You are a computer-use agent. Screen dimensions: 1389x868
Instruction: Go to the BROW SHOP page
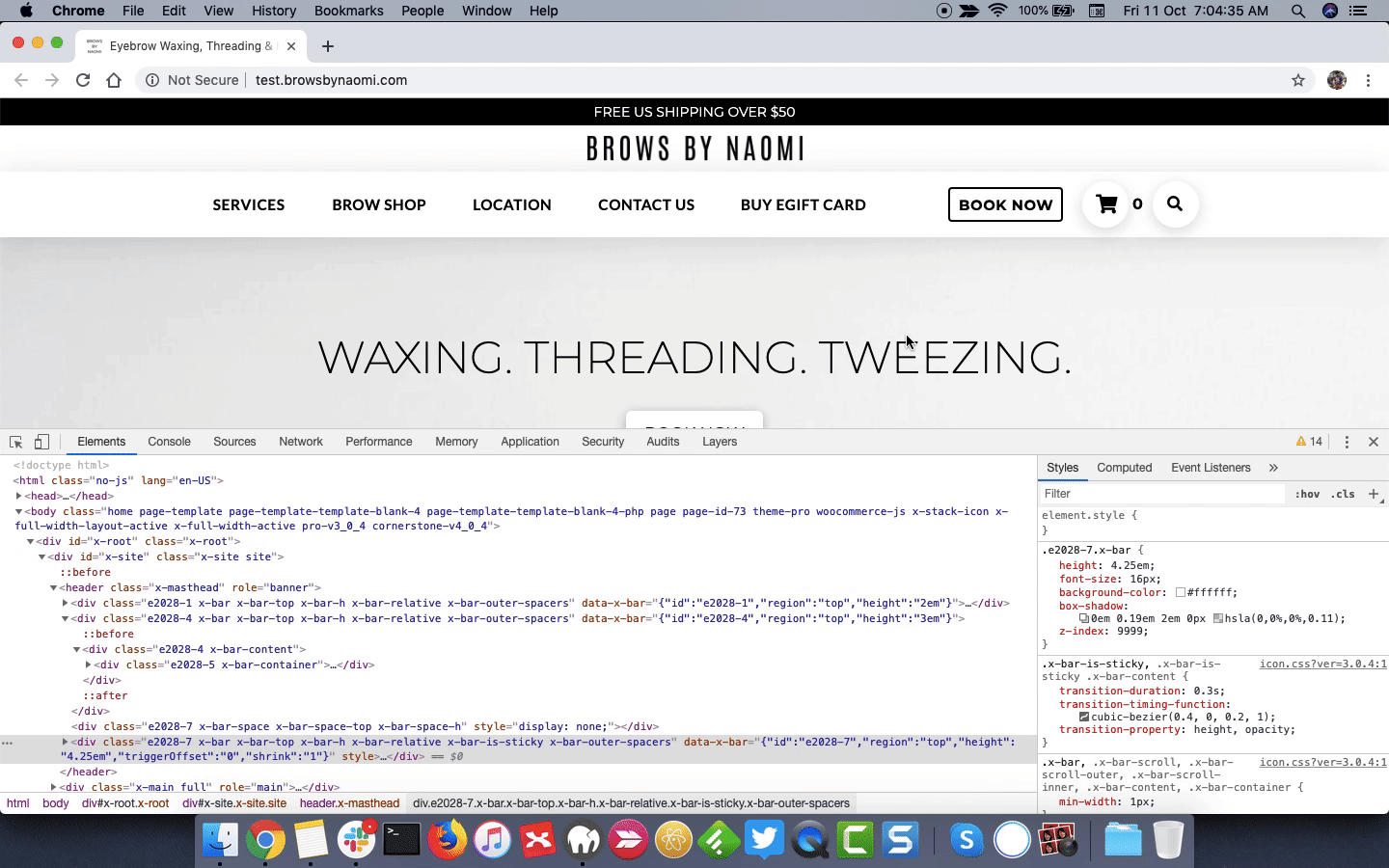click(379, 204)
